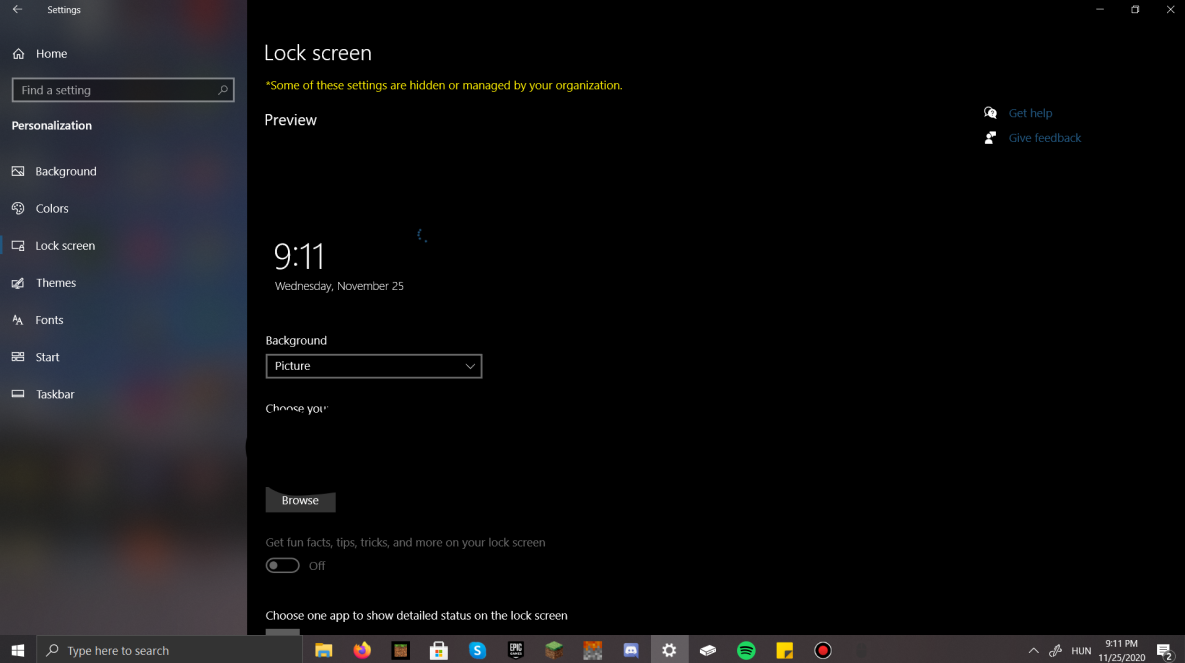Click the Find a setting search field

123,90
